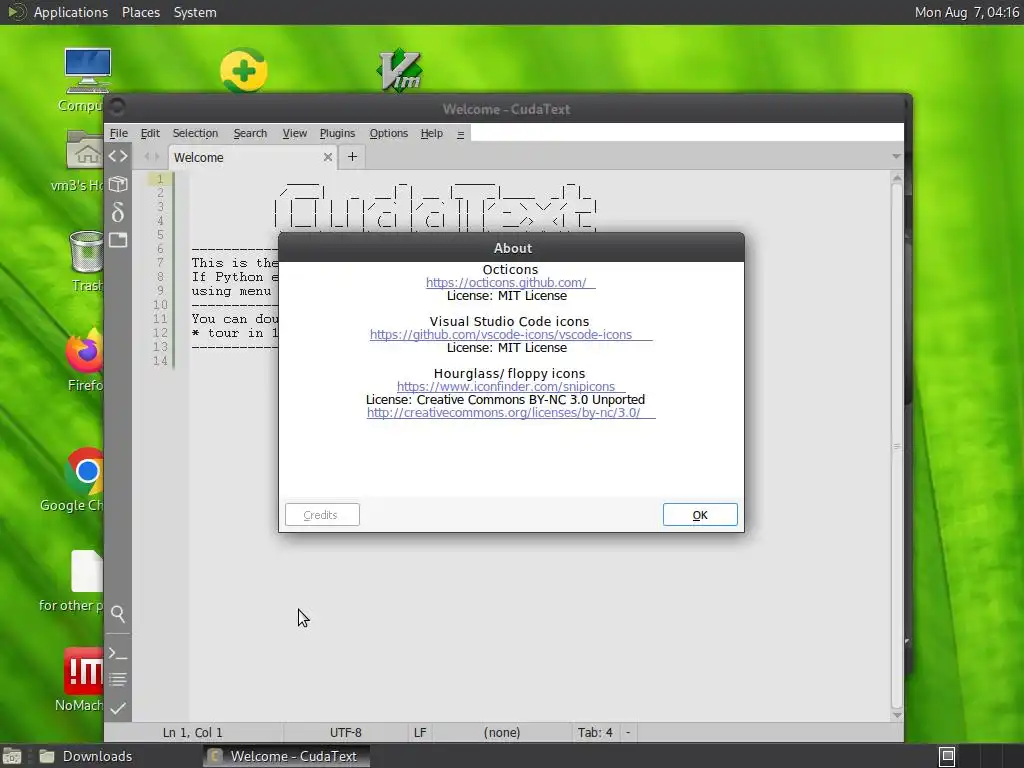Image resolution: width=1024 pixels, height=768 pixels.
Task: Click the editor vertical scrollbar
Action: (x=897, y=446)
